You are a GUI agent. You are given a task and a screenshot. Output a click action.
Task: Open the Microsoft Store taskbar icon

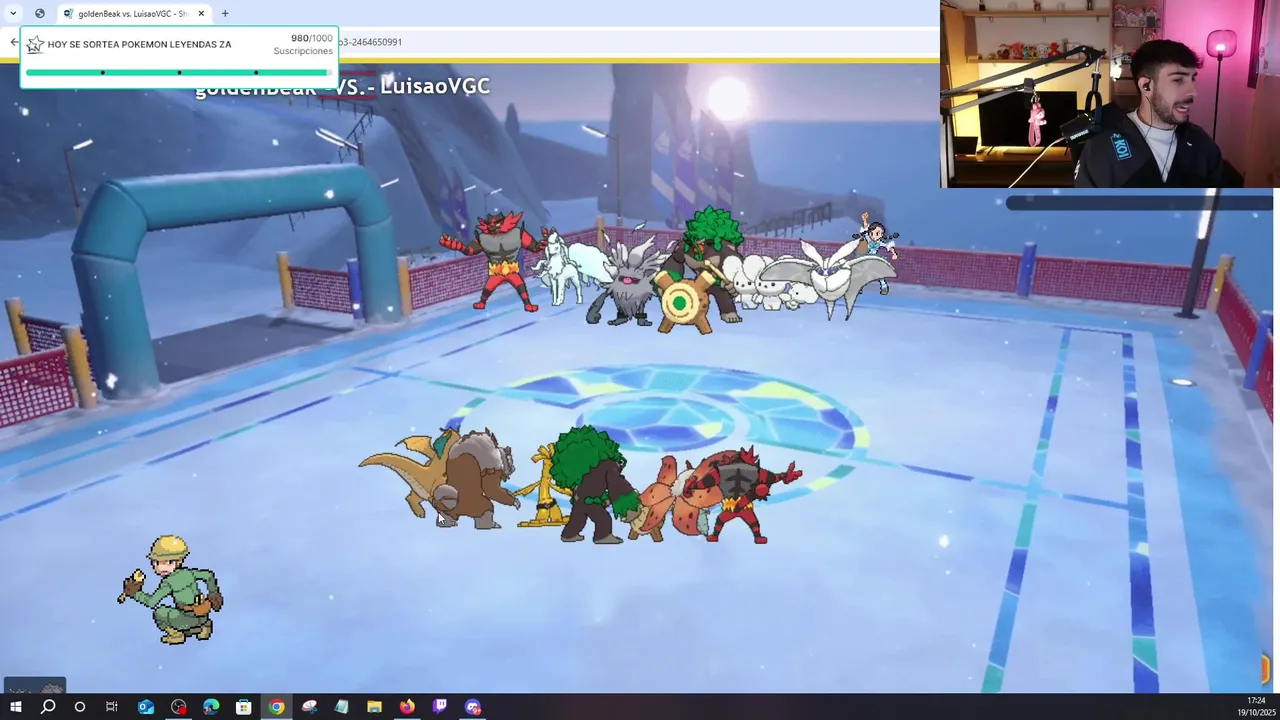coord(243,707)
